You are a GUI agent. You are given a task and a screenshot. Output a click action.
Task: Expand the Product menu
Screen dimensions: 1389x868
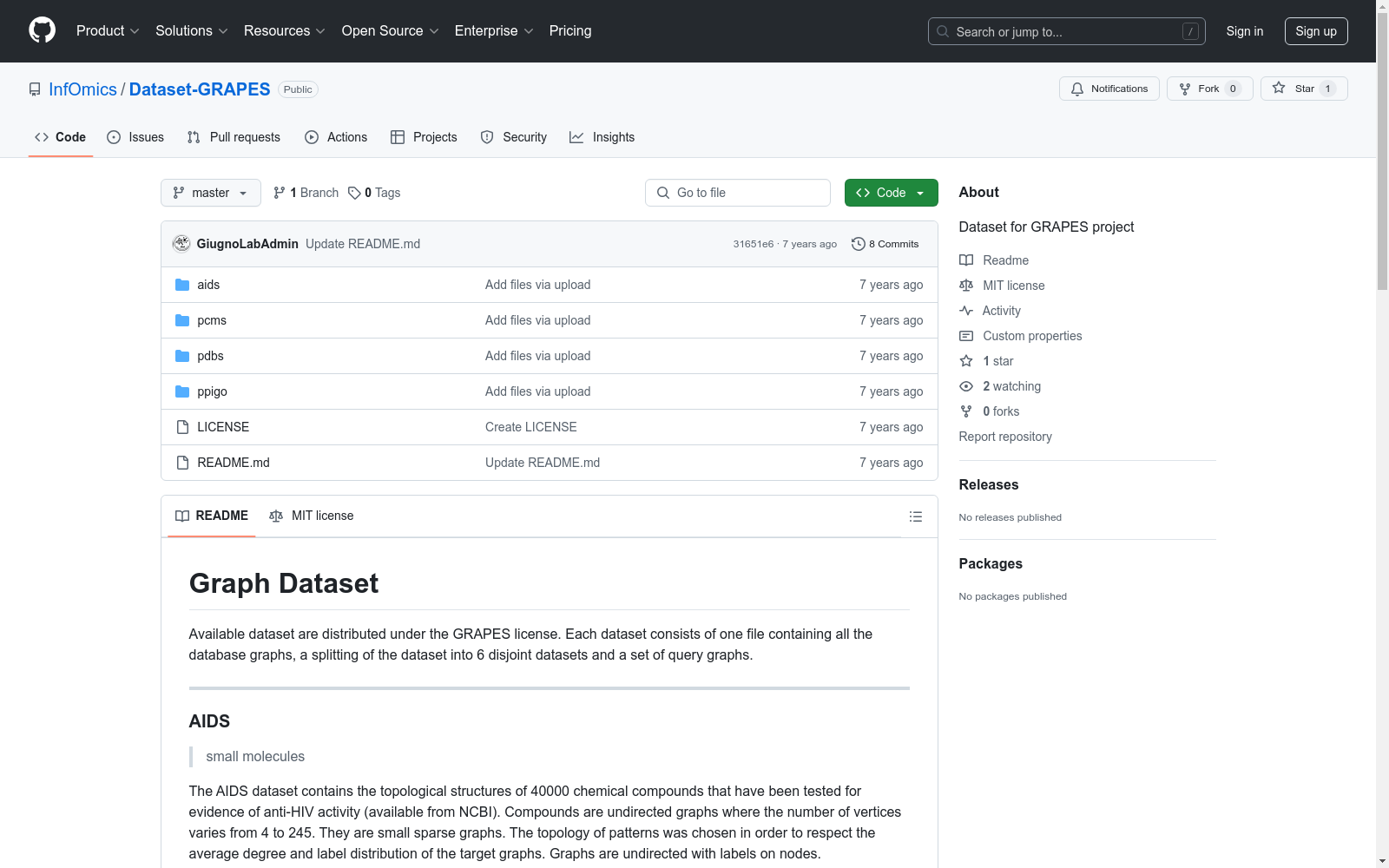[x=108, y=31]
